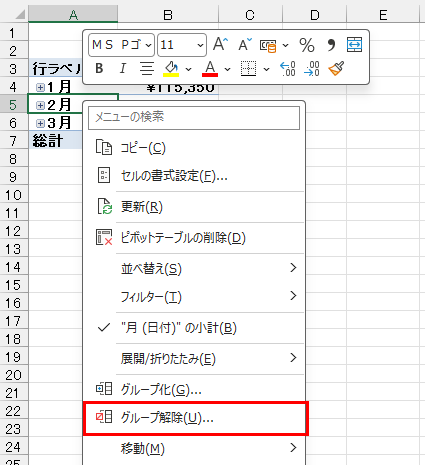This screenshot has height=465, width=425.
Task: Select row 10 header
Action: (x=13, y=195)
